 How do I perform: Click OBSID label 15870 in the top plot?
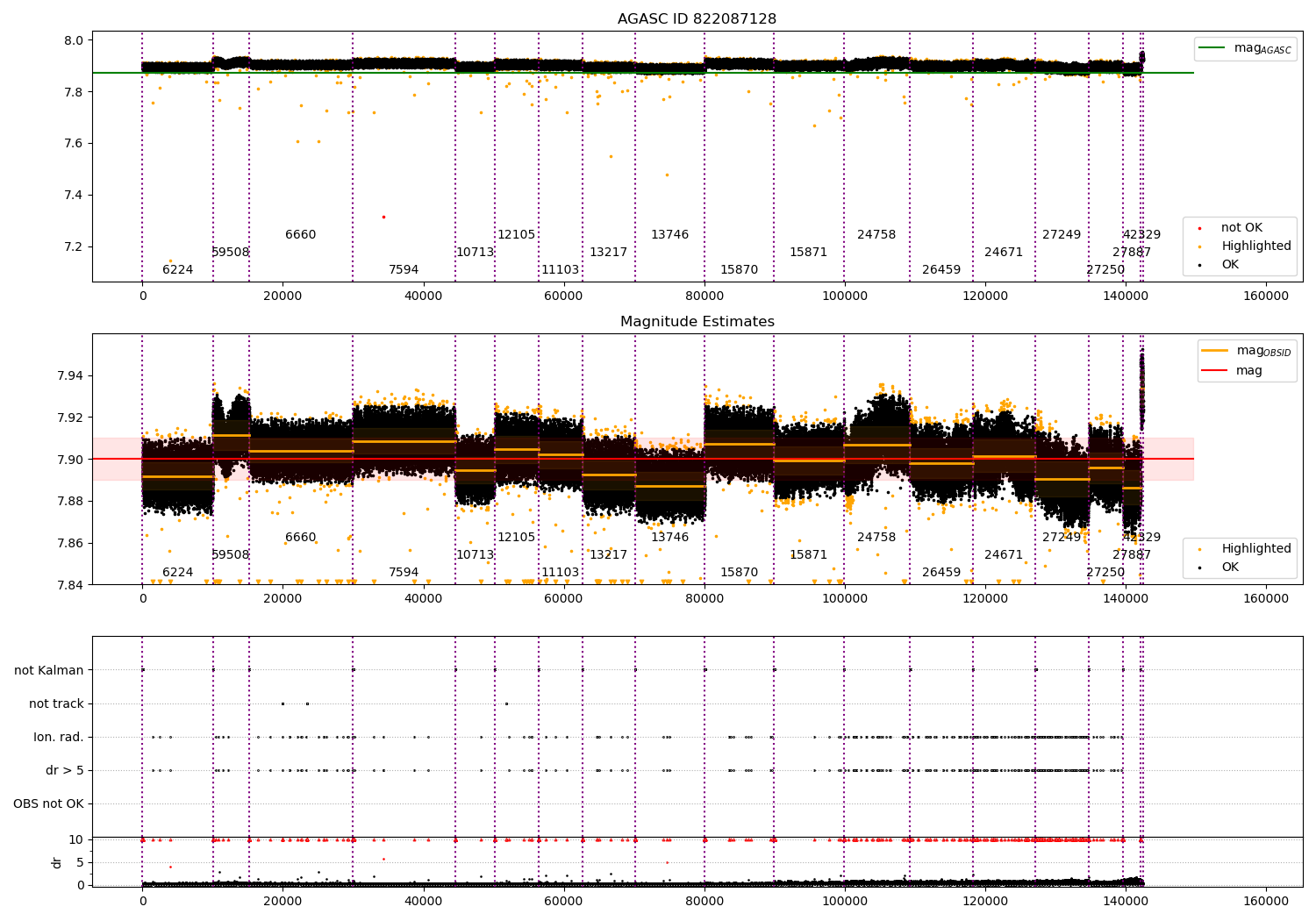(x=739, y=270)
